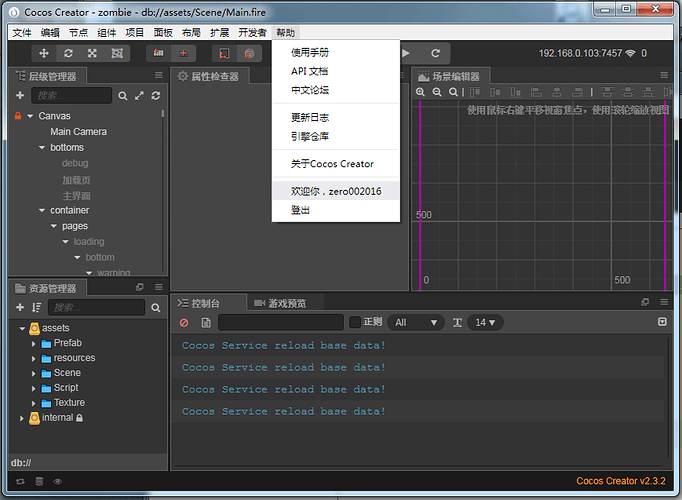Viewport: 682px width, 500px height.
Task: Click the assets sort order icon
Action: [36, 307]
